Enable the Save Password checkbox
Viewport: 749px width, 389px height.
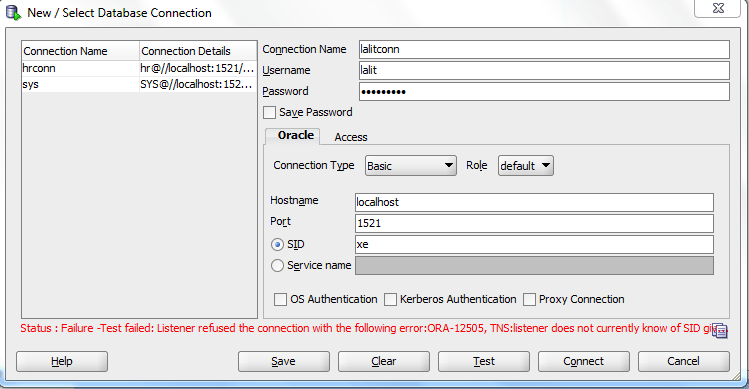[x=269, y=112]
